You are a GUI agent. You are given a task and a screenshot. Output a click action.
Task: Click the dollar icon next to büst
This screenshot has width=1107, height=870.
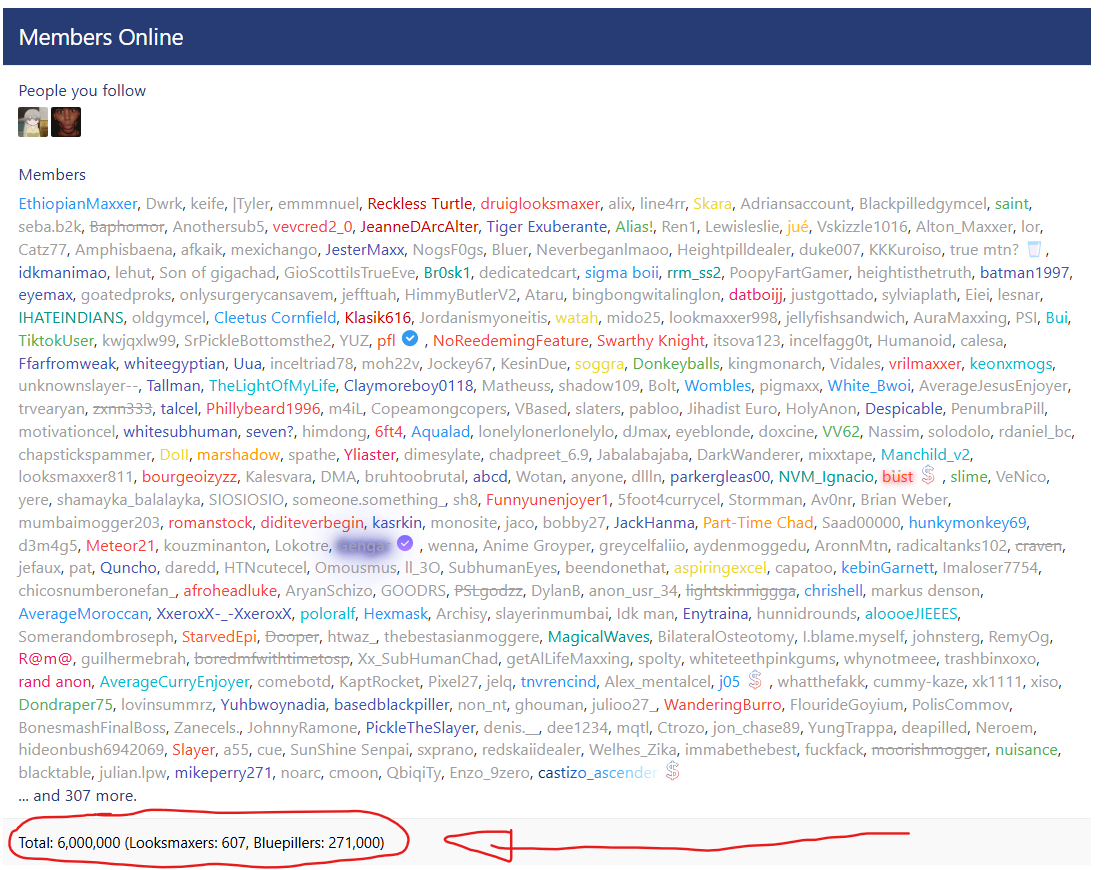[x=928, y=476]
